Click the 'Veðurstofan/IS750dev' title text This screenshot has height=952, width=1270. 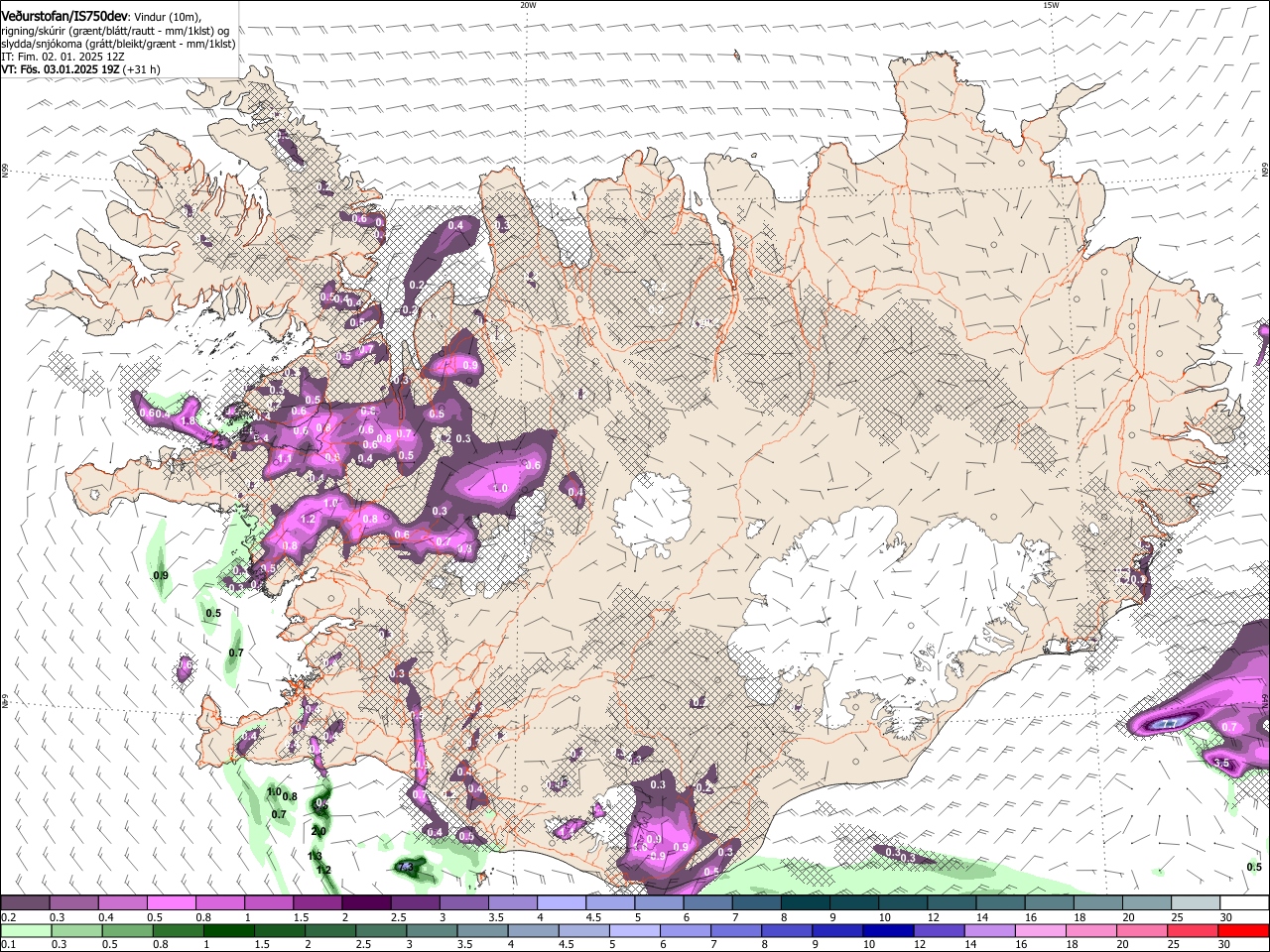(x=64, y=15)
